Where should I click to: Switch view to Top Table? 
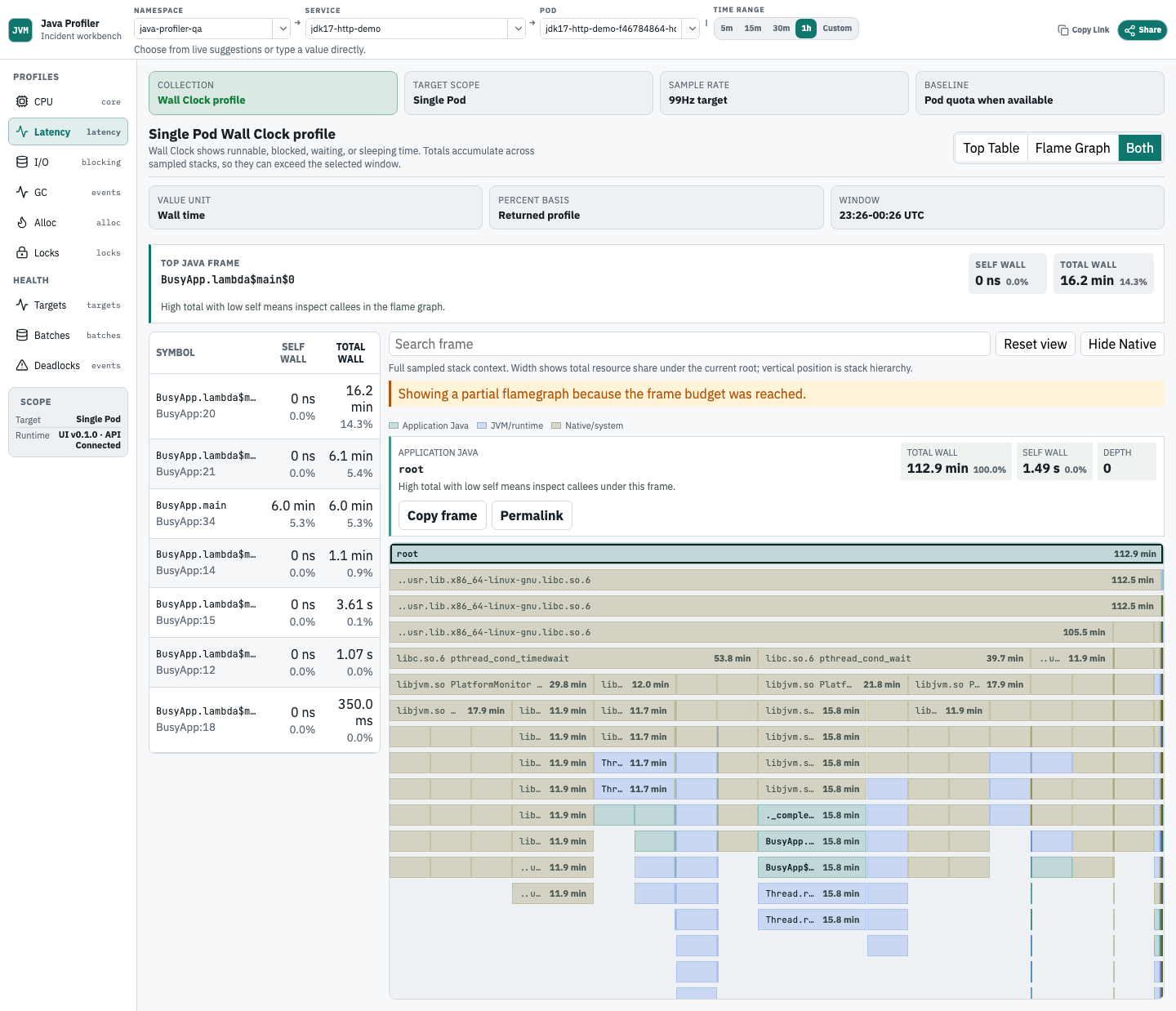point(991,148)
